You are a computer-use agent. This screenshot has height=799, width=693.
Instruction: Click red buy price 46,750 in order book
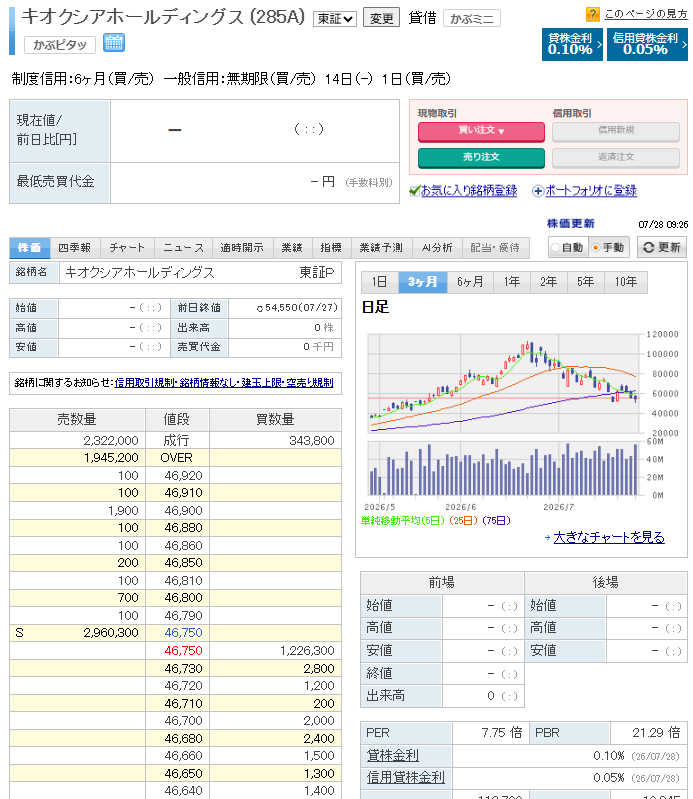click(183, 651)
